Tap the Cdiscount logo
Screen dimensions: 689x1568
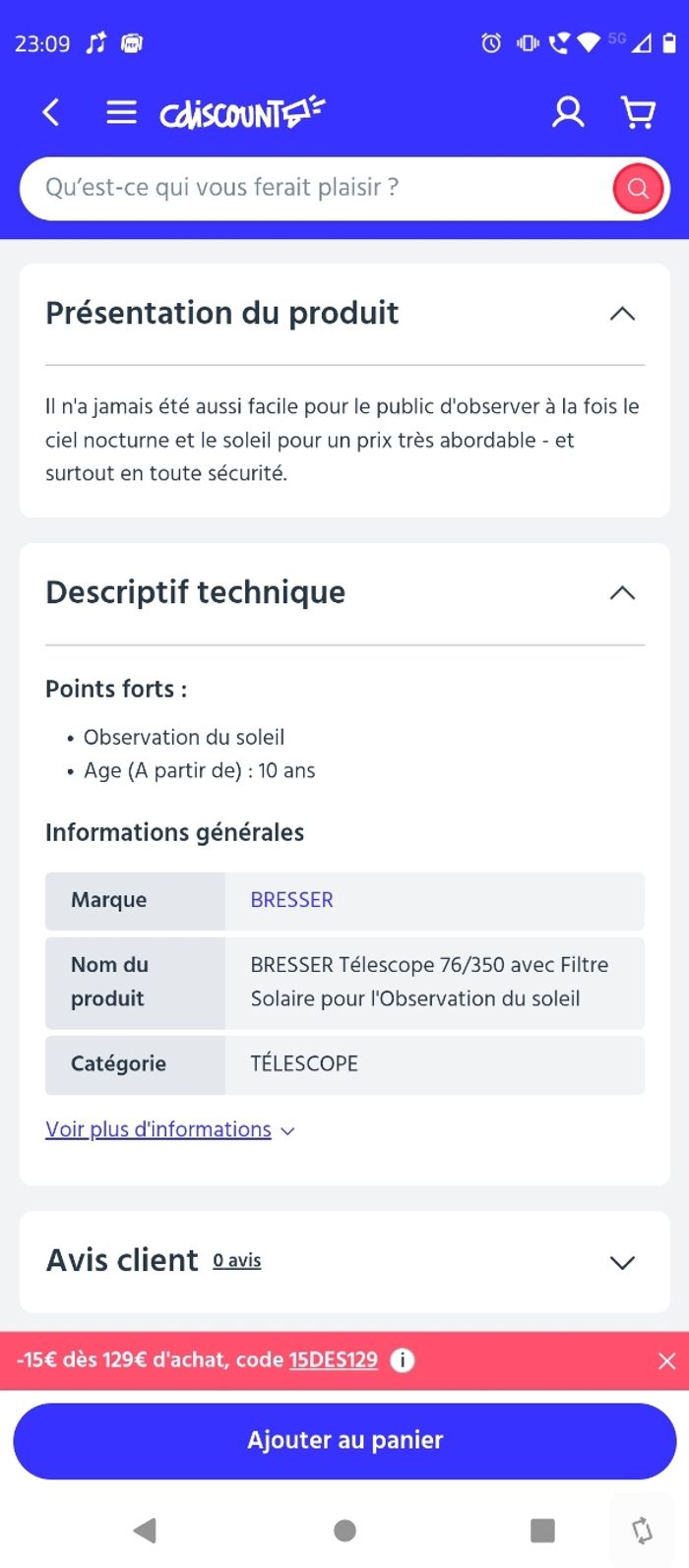(242, 113)
